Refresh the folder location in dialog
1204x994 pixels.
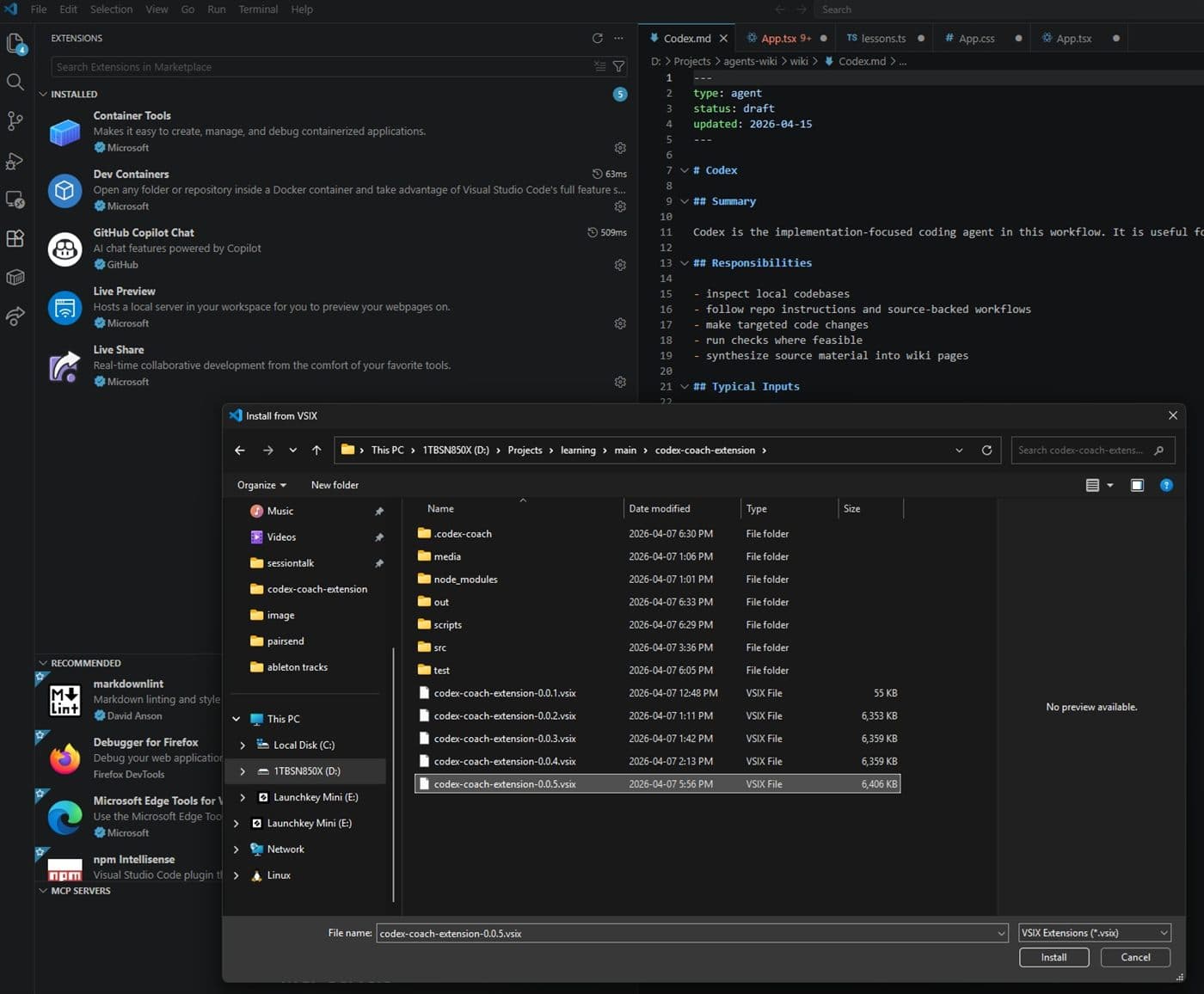tap(986, 450)
